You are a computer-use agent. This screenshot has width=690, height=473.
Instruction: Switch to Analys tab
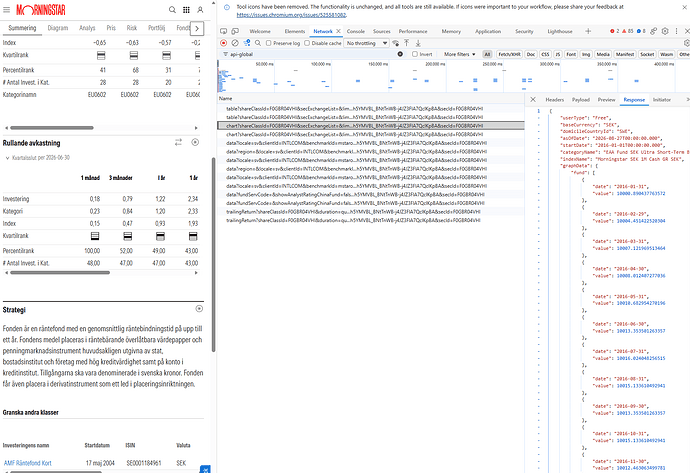pos(87,28)
